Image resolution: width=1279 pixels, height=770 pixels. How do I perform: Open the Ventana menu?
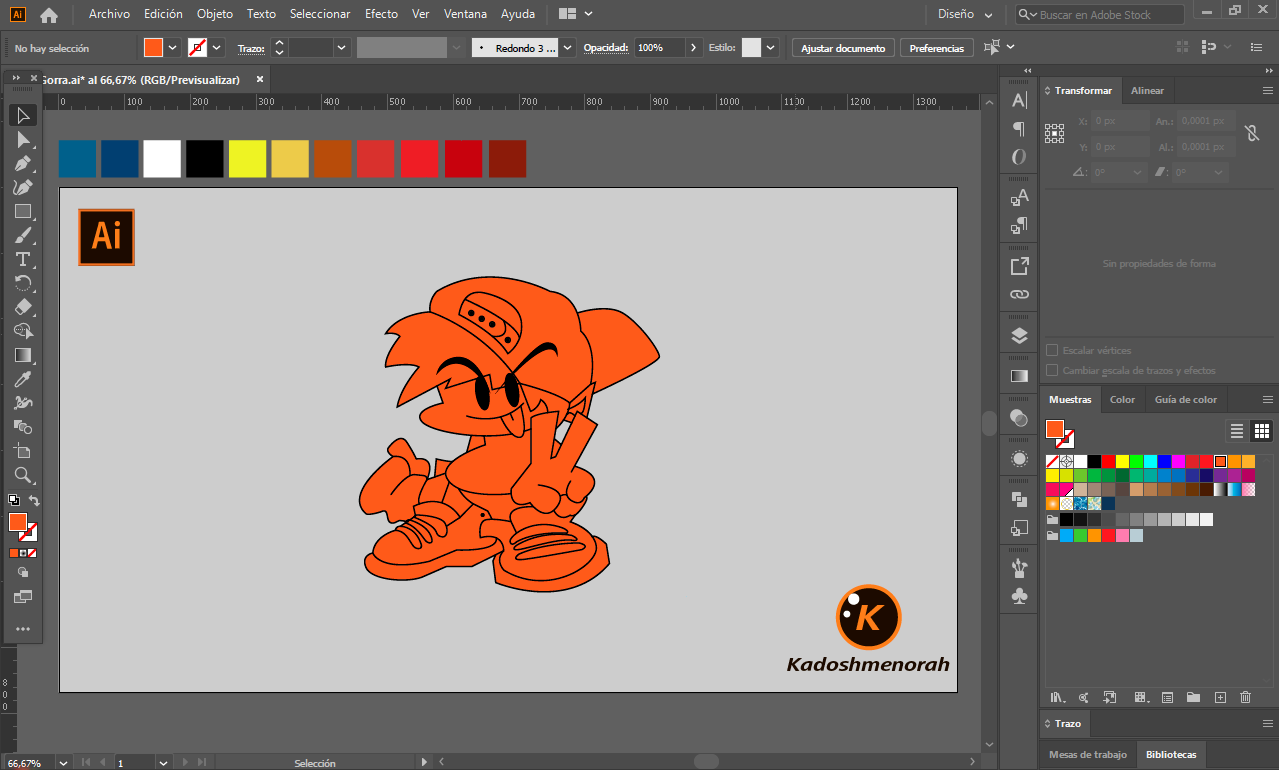(x=465, y=14)
